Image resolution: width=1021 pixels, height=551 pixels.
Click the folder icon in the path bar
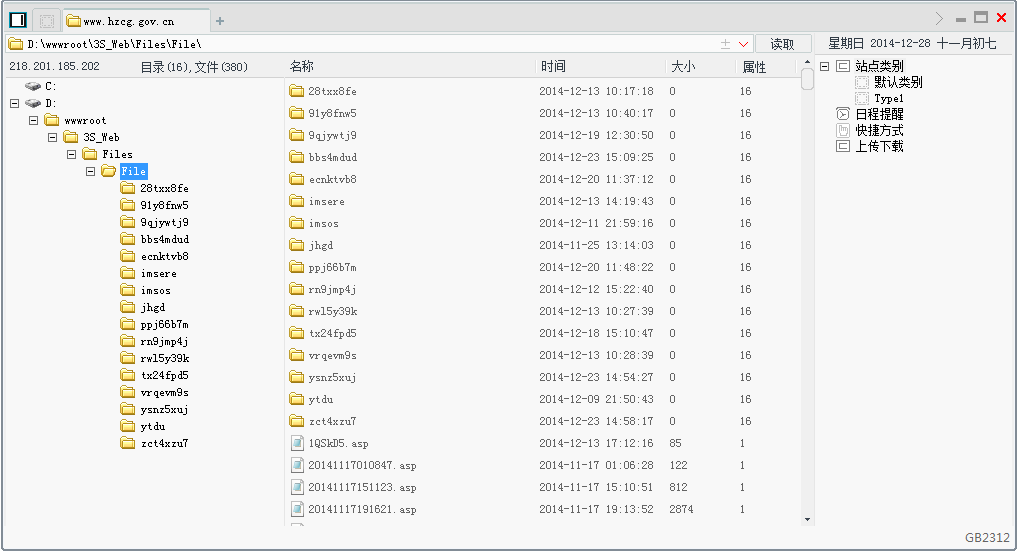pos(16,44)
